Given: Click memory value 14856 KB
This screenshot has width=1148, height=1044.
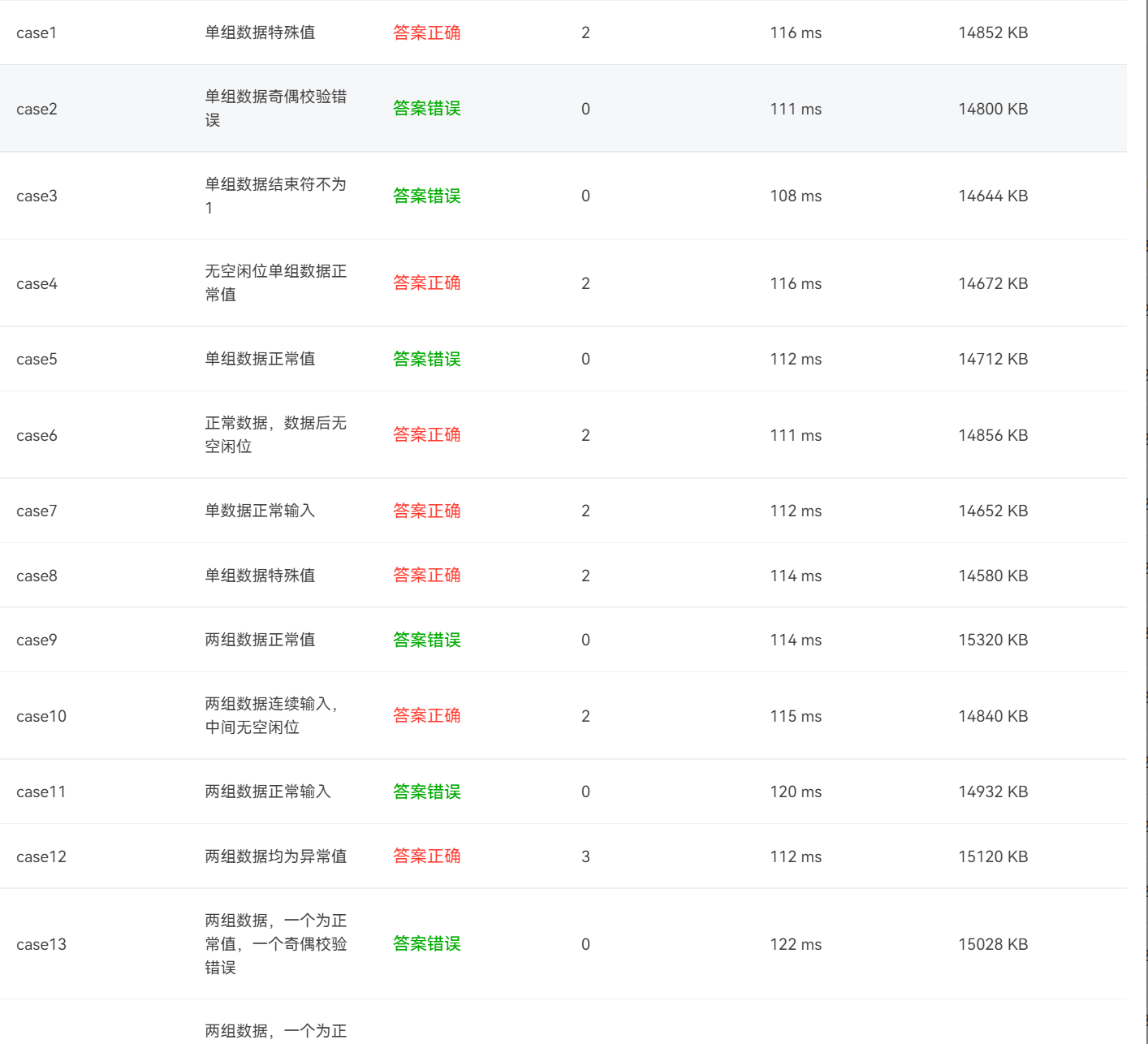Looking at the screenshot, I should pyautogui.click(x=993, y=436).
